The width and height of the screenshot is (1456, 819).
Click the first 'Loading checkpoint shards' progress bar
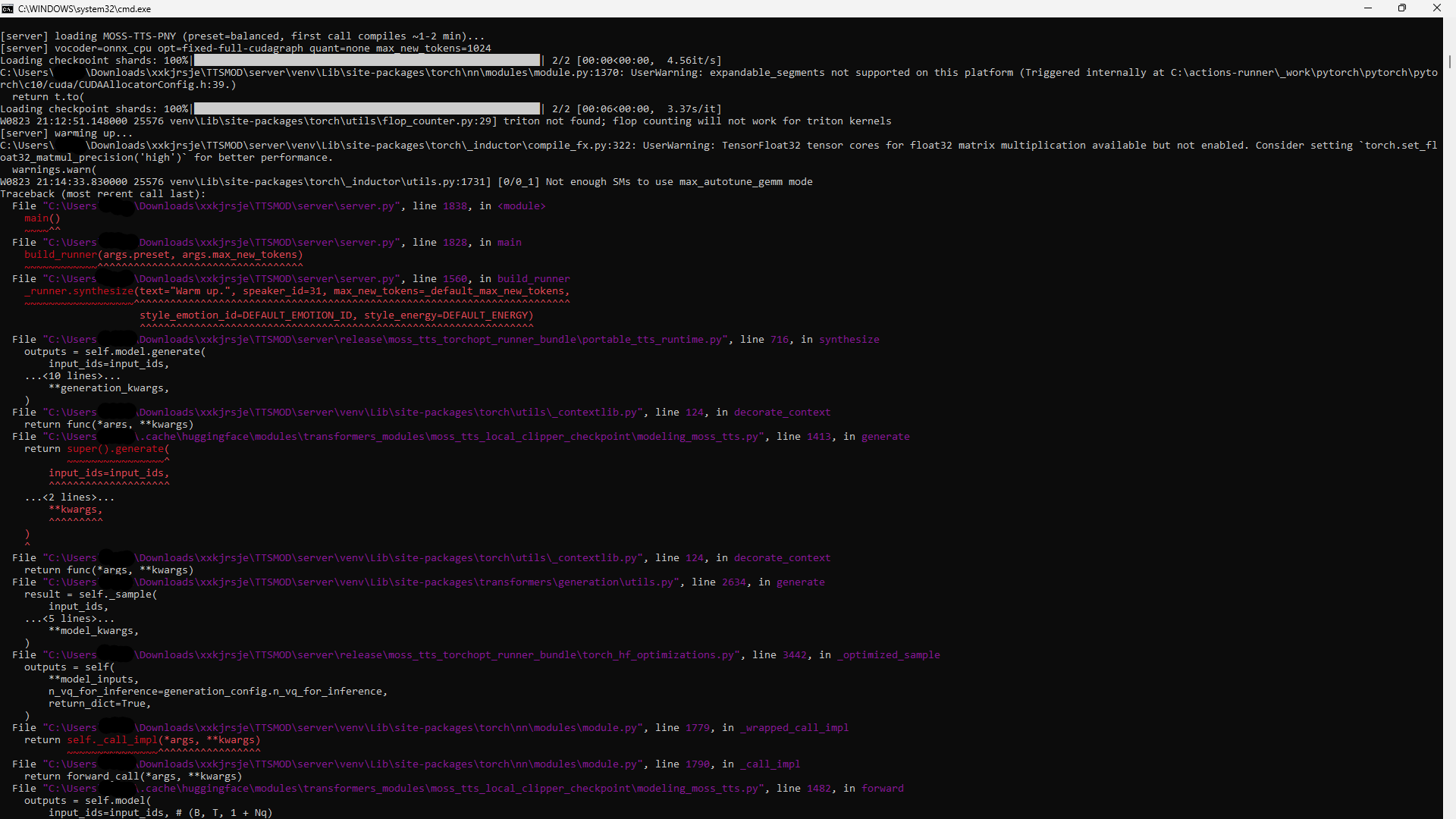point(367,61)
